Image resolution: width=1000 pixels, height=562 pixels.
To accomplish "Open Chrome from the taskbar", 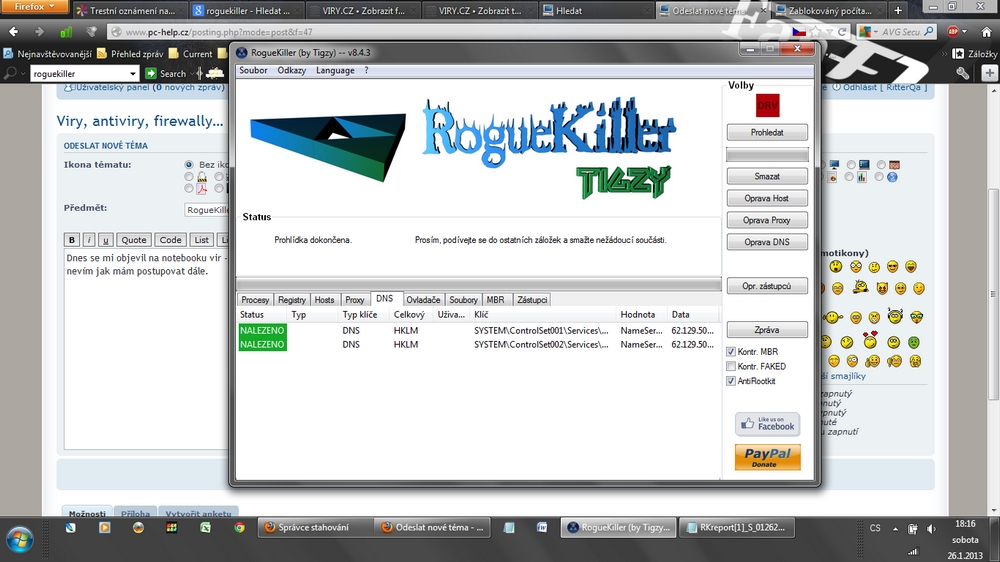I will [239, 528].
